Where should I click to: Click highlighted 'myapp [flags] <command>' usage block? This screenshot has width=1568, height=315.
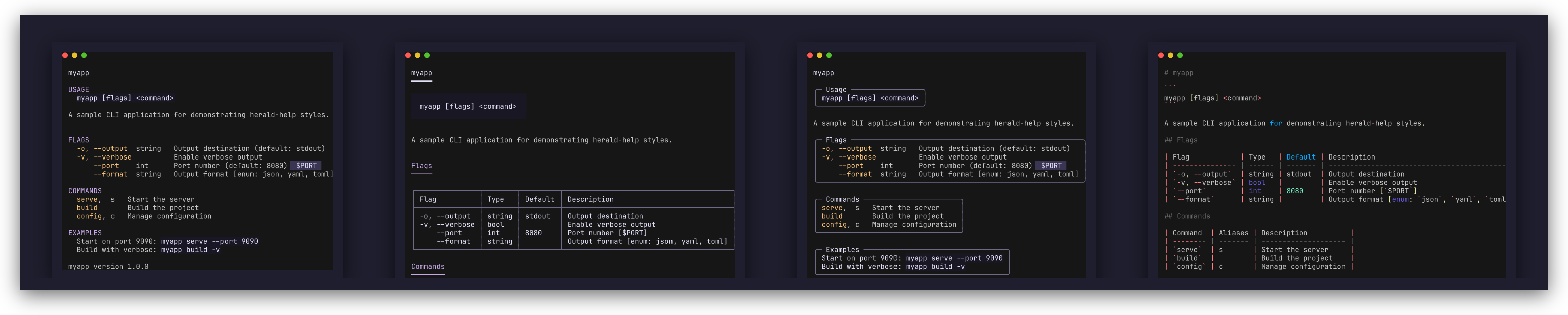(468, 106)
